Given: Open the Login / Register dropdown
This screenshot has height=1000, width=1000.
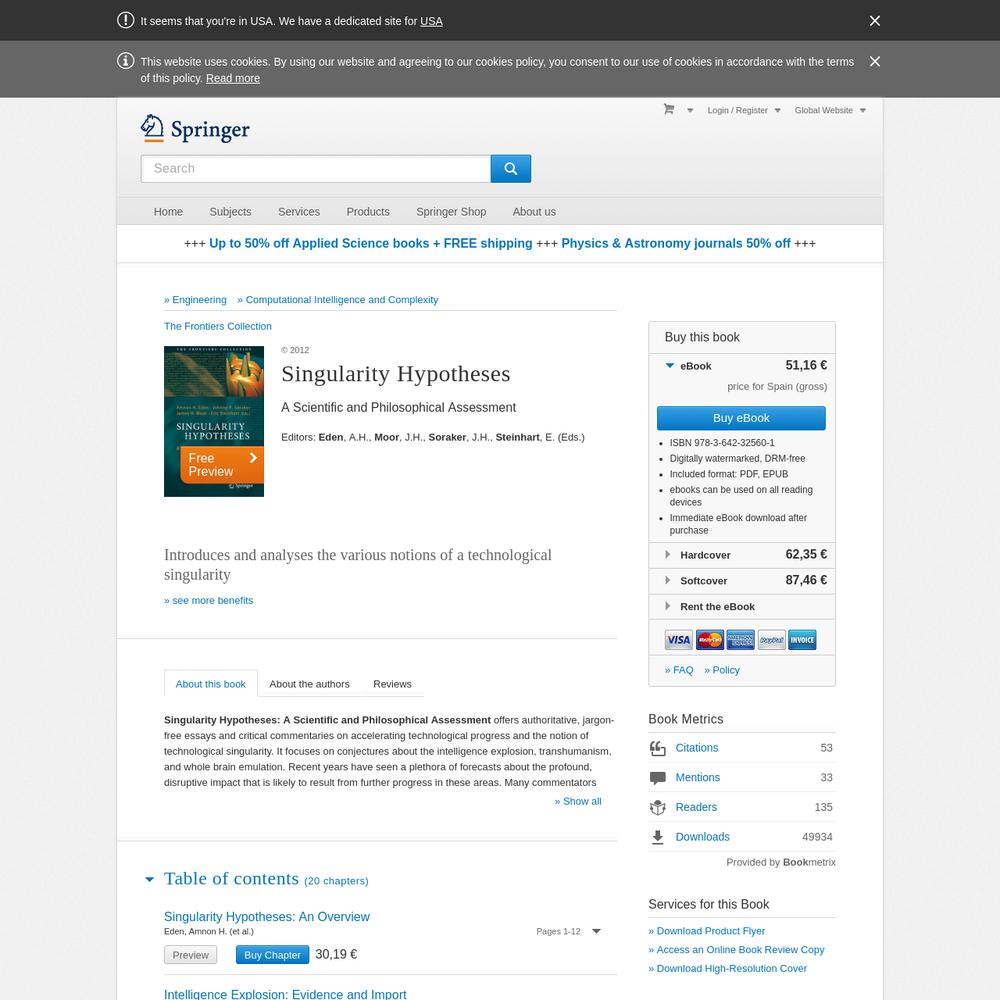Looking at the screenshot, I should [x=744, y=110].
